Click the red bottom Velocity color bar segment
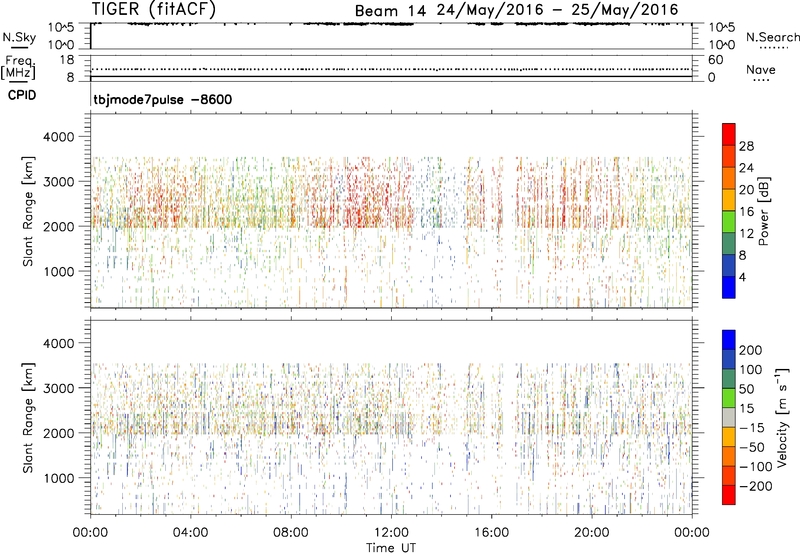800x554 pixels. 729,495
